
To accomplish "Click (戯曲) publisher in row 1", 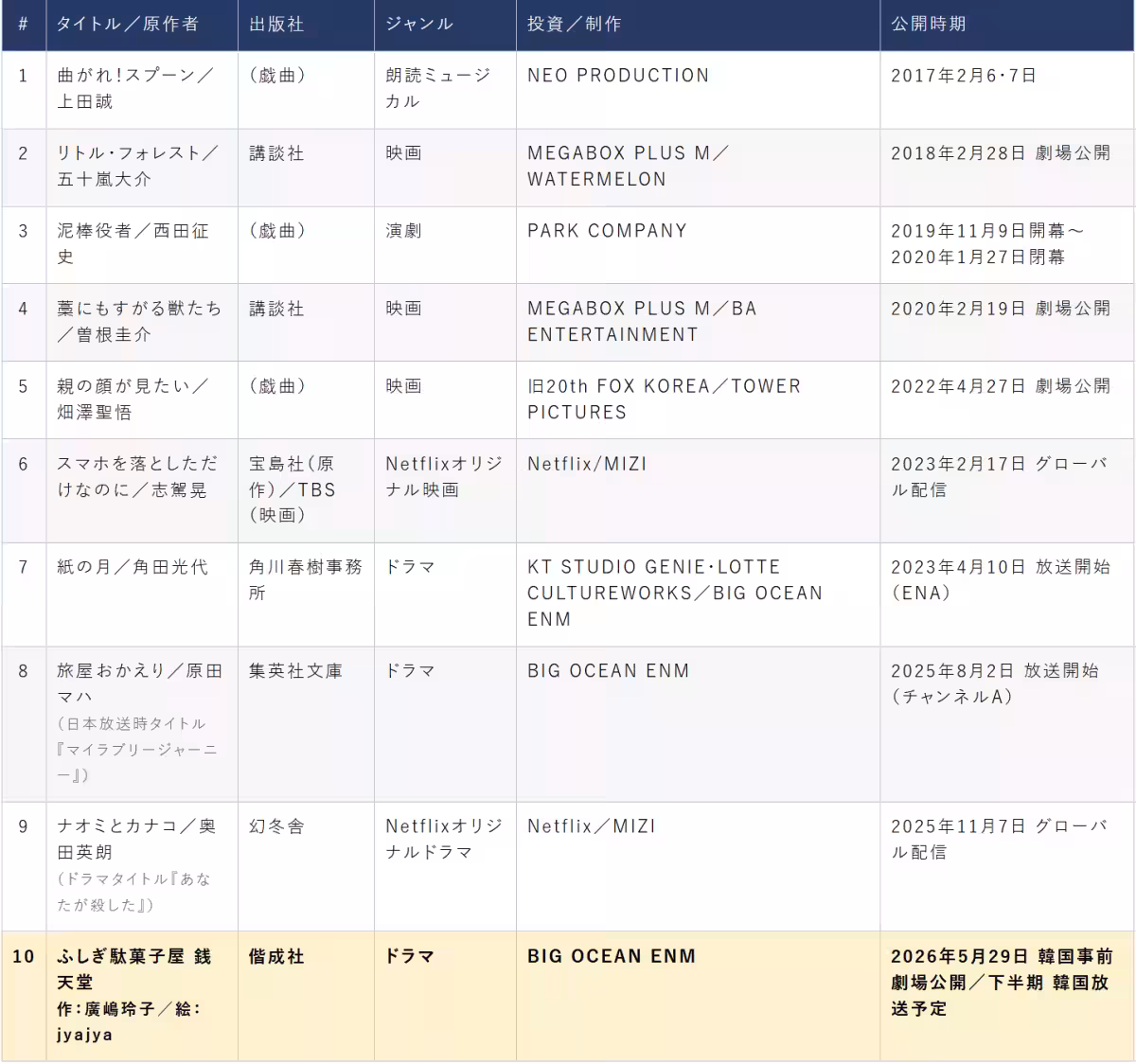I will coord(277,76).
